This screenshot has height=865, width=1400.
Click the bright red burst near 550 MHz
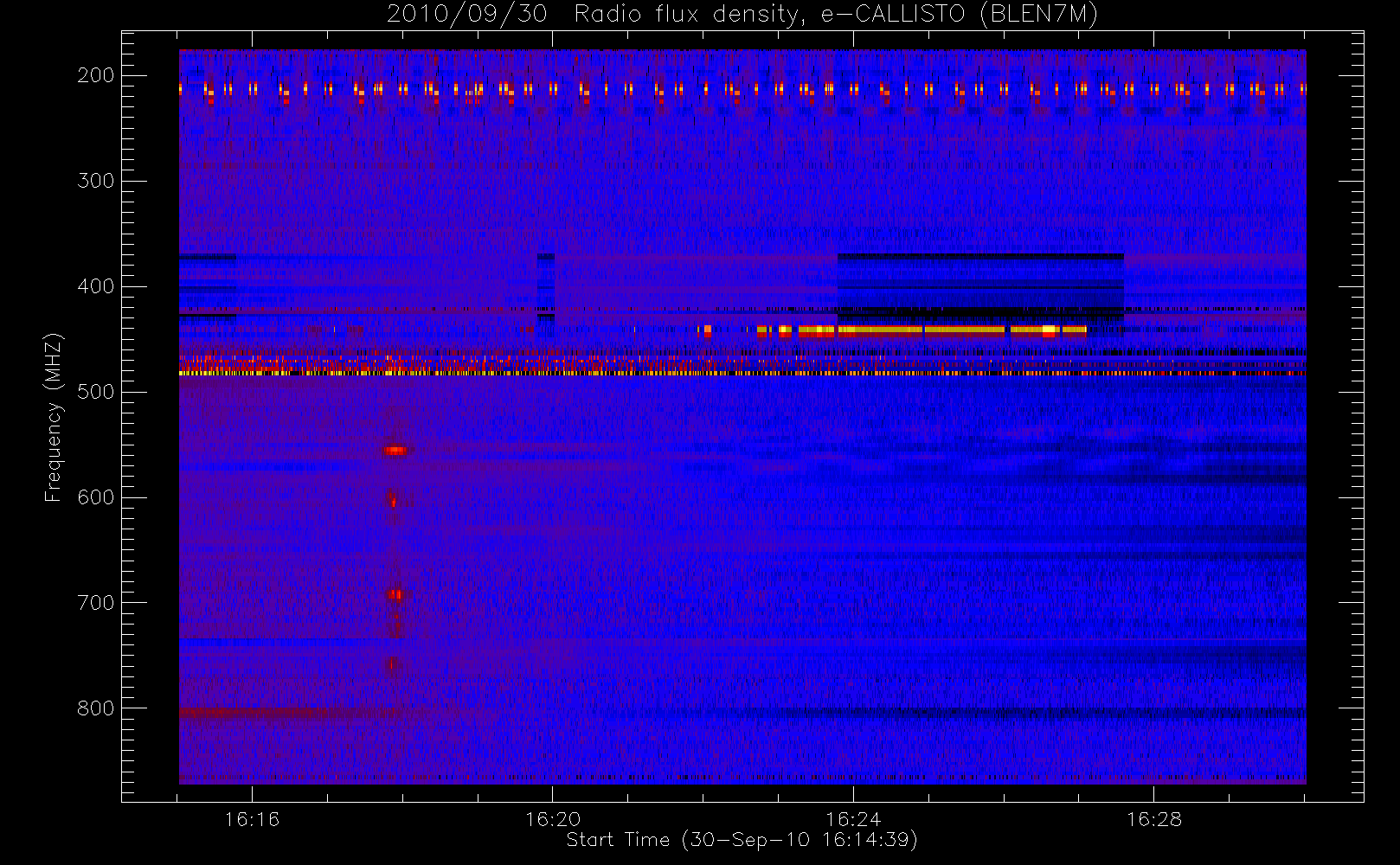(x=395, y=450)
